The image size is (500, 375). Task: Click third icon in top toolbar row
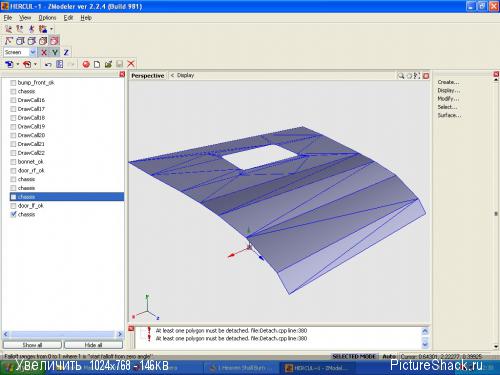(x=31, y=29)
